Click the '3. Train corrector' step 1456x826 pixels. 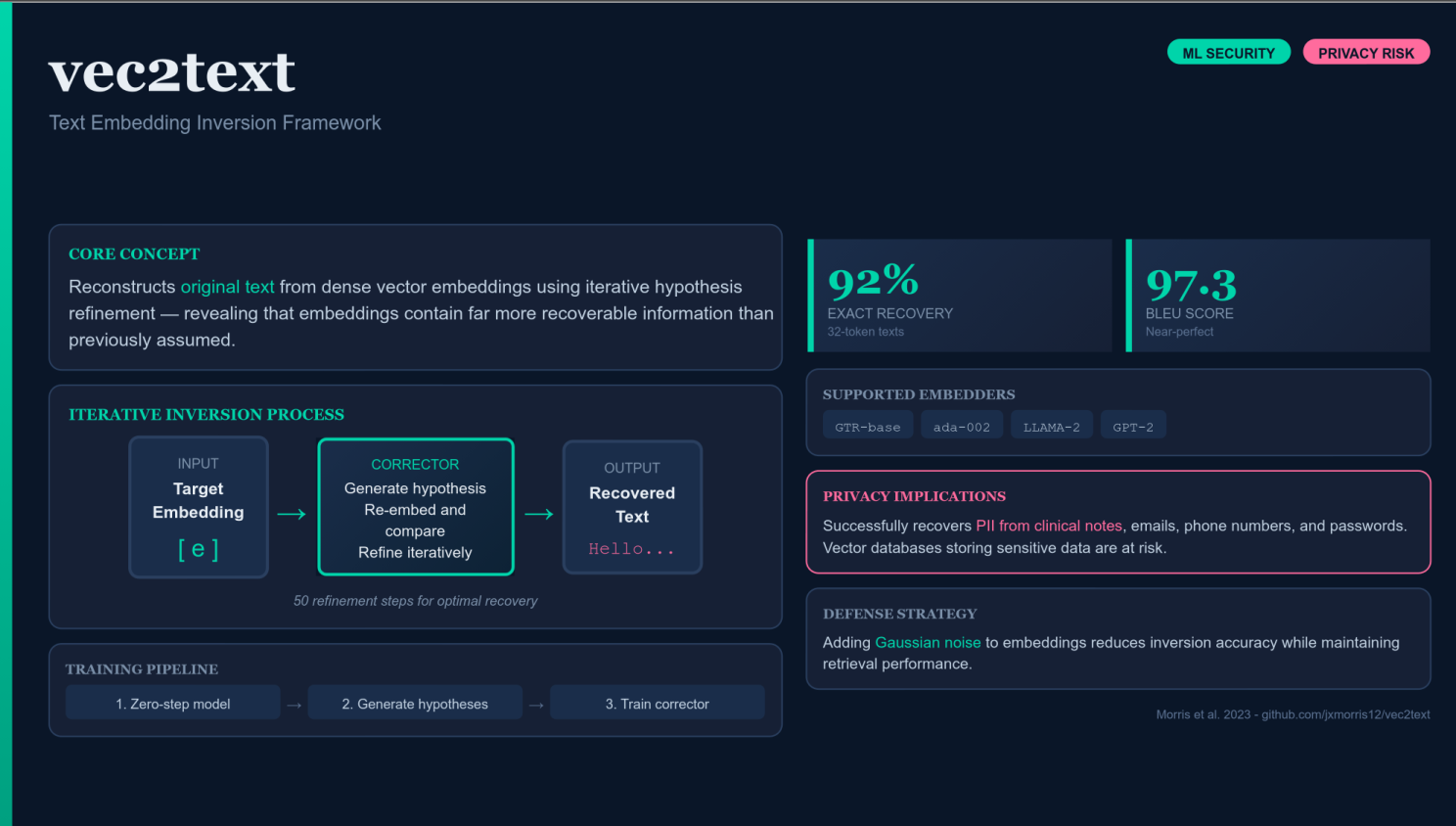coord(658,704)
